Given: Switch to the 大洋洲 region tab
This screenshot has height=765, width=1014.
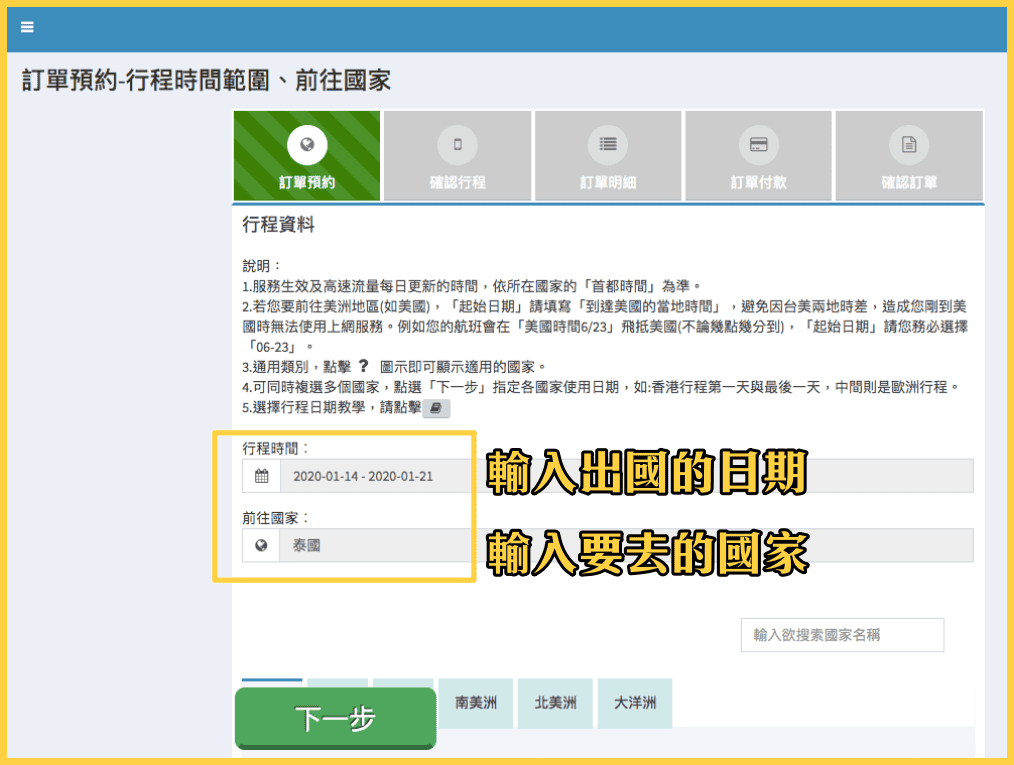Looking at the screenshot, I should [635, 703].
